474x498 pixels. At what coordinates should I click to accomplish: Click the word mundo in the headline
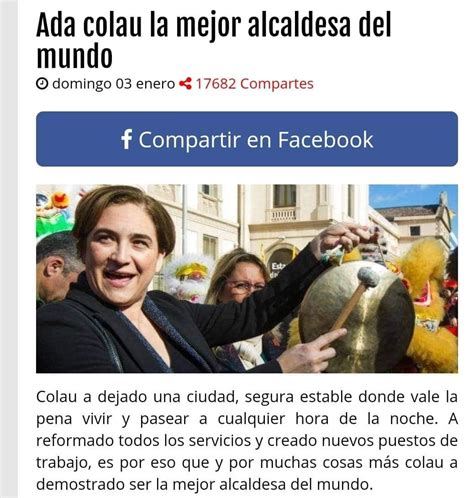[x=74, y=55]
